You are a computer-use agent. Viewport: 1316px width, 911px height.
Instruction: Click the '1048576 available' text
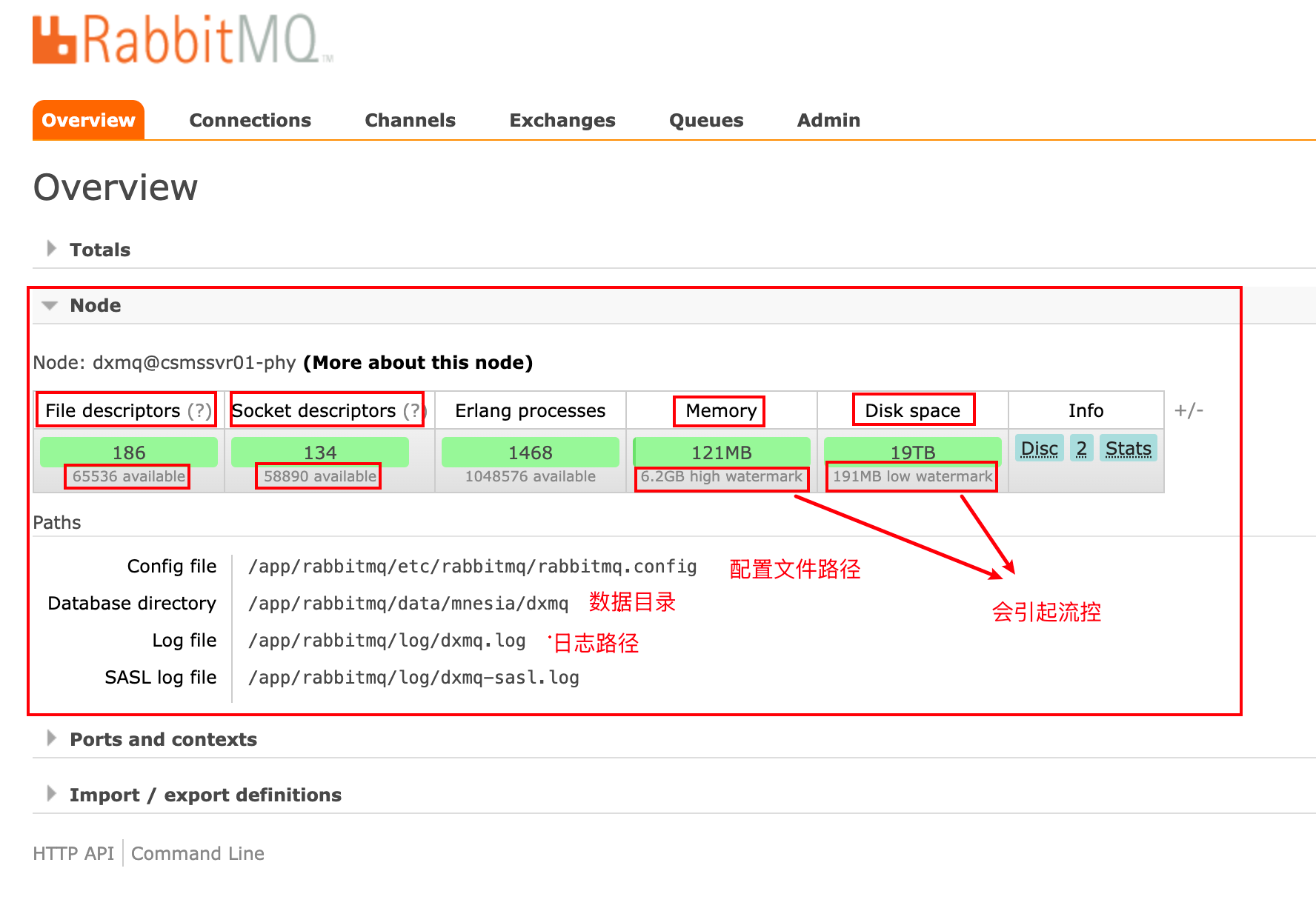point(531,476)
